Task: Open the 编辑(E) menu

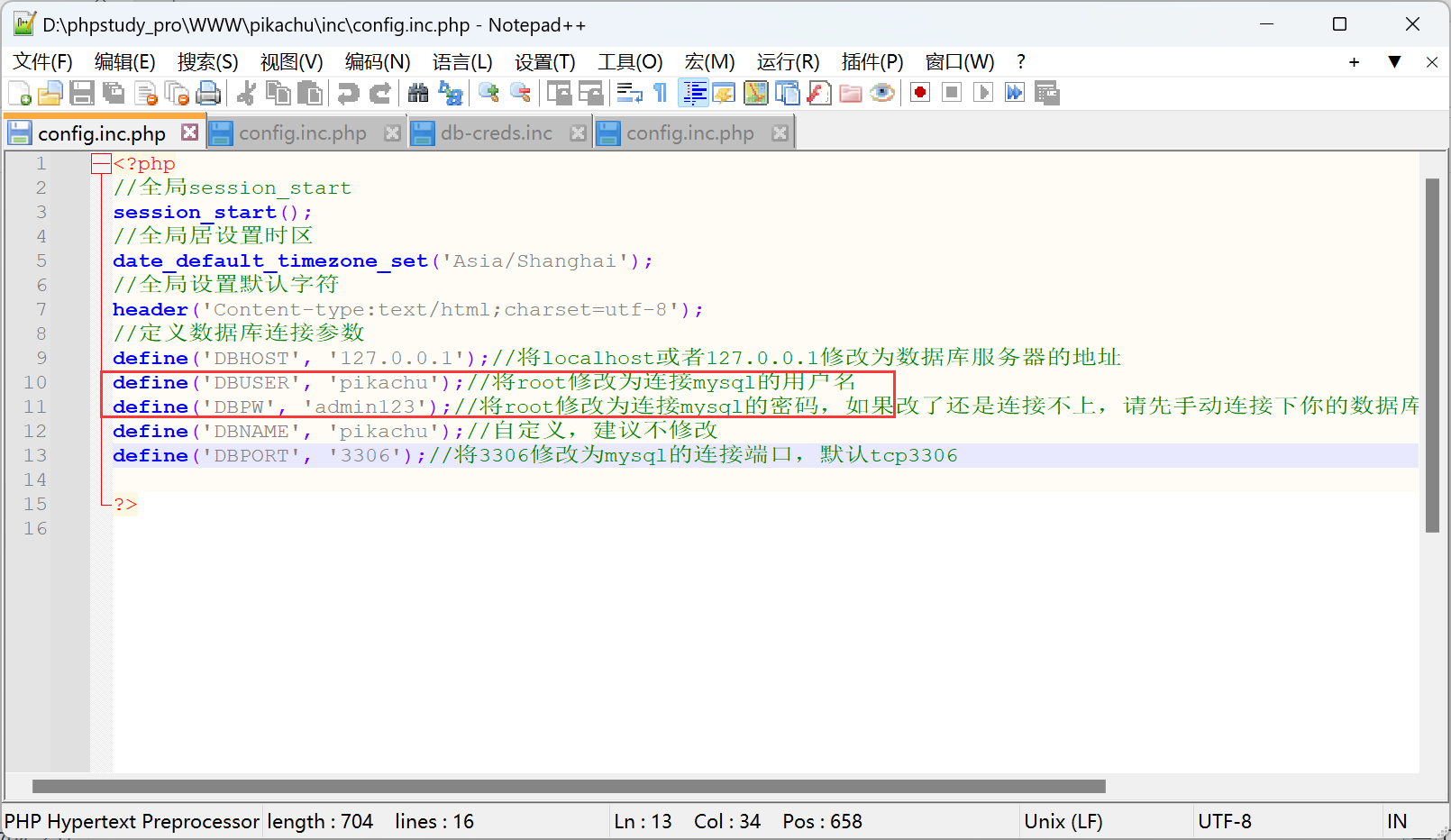Action: (x=124, y=62)
